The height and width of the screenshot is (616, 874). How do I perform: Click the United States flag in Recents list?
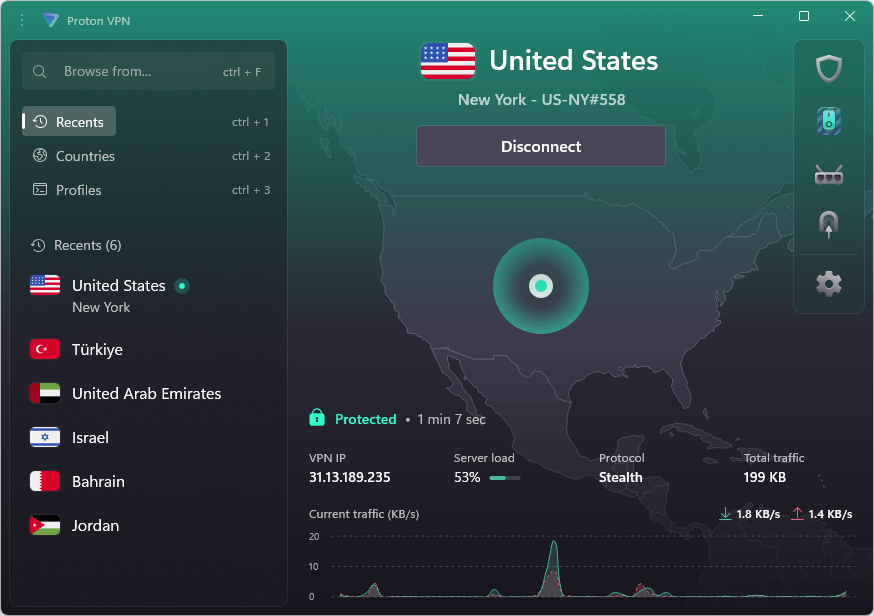tap(45, 285)
